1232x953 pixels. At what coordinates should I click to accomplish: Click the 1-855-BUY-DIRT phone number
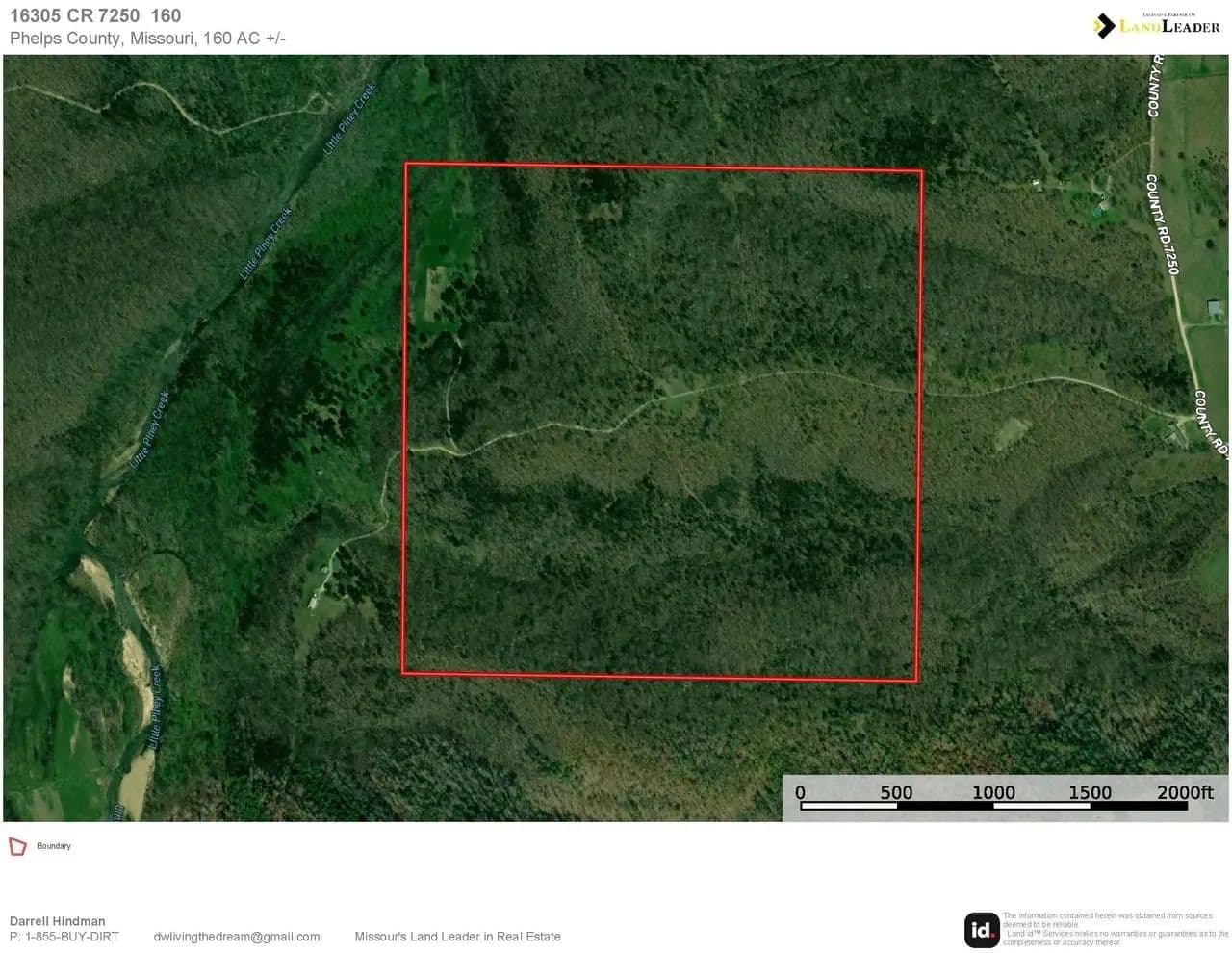64,937
